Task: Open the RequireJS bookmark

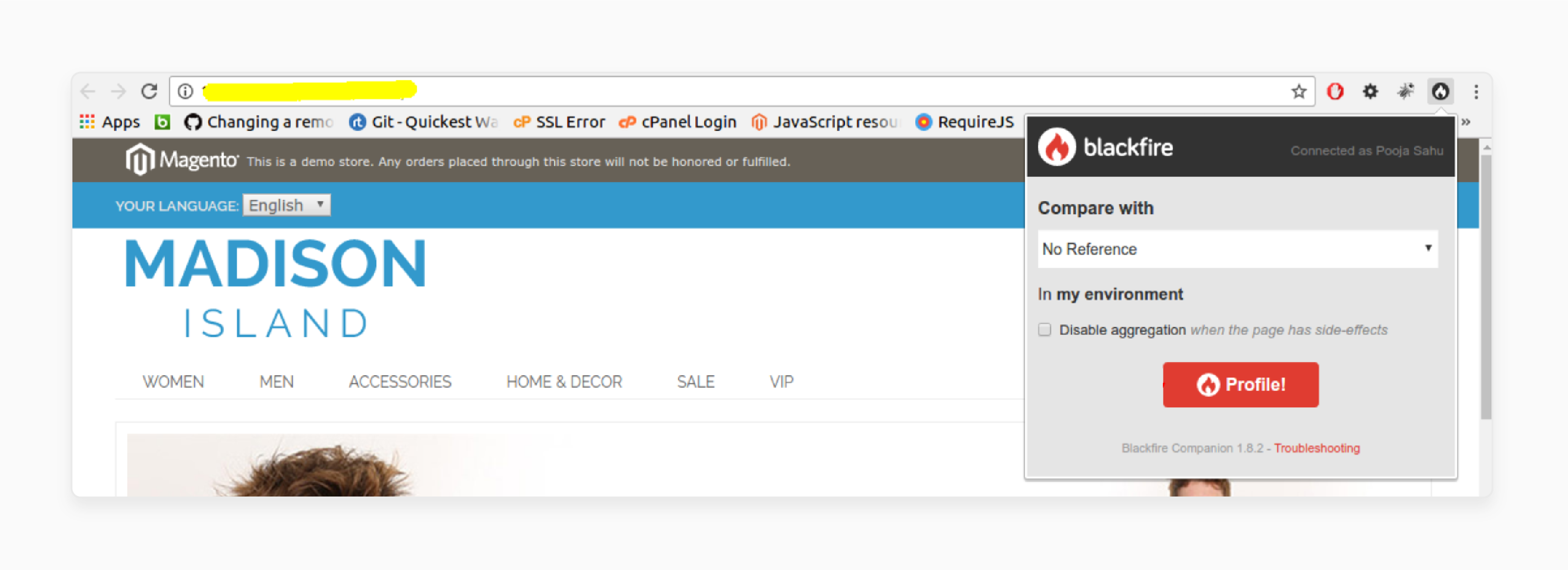Action: (965, 122)
